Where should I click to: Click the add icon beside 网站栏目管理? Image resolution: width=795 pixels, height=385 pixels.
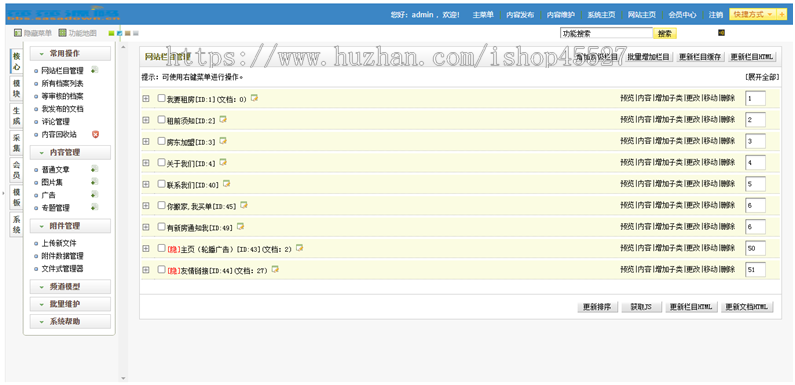(94, 70)
